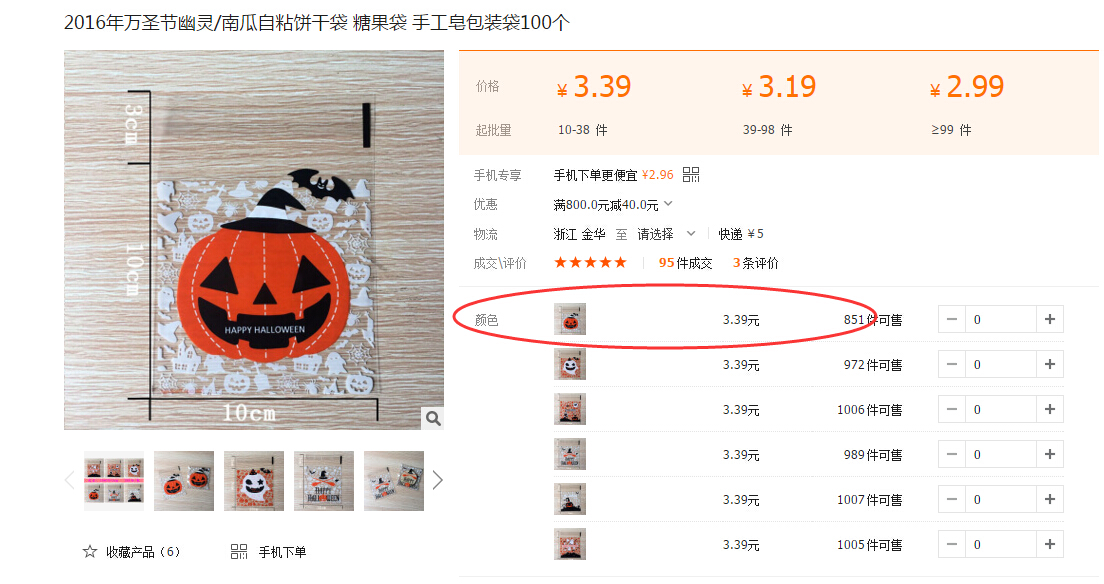
Task: Select the ghost color swatch with 972 available
Action: [x=570, y=364]
